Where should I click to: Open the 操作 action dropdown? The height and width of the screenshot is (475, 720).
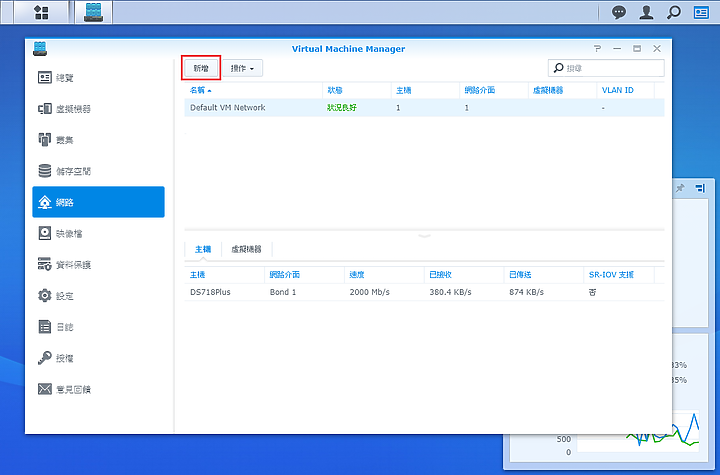click(242, 68)
